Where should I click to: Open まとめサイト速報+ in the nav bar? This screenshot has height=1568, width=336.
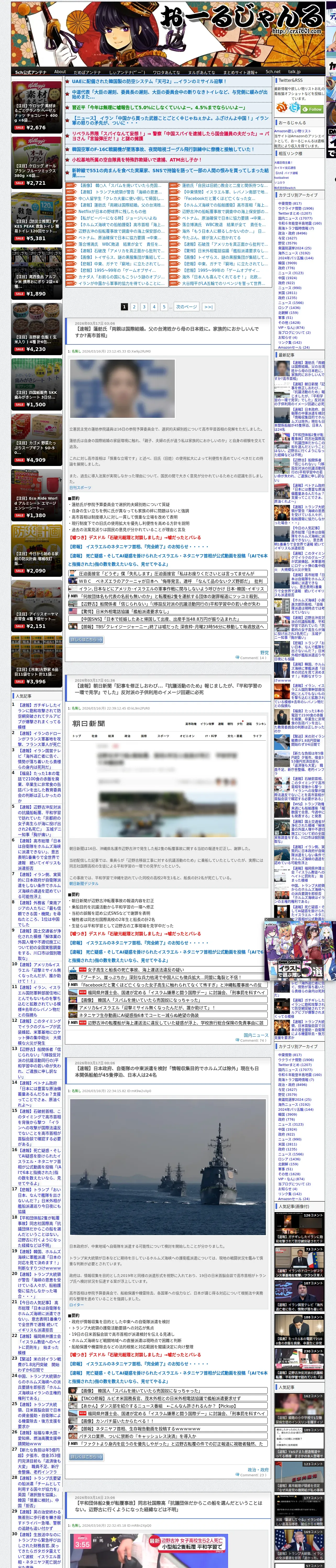coord(240,72)
